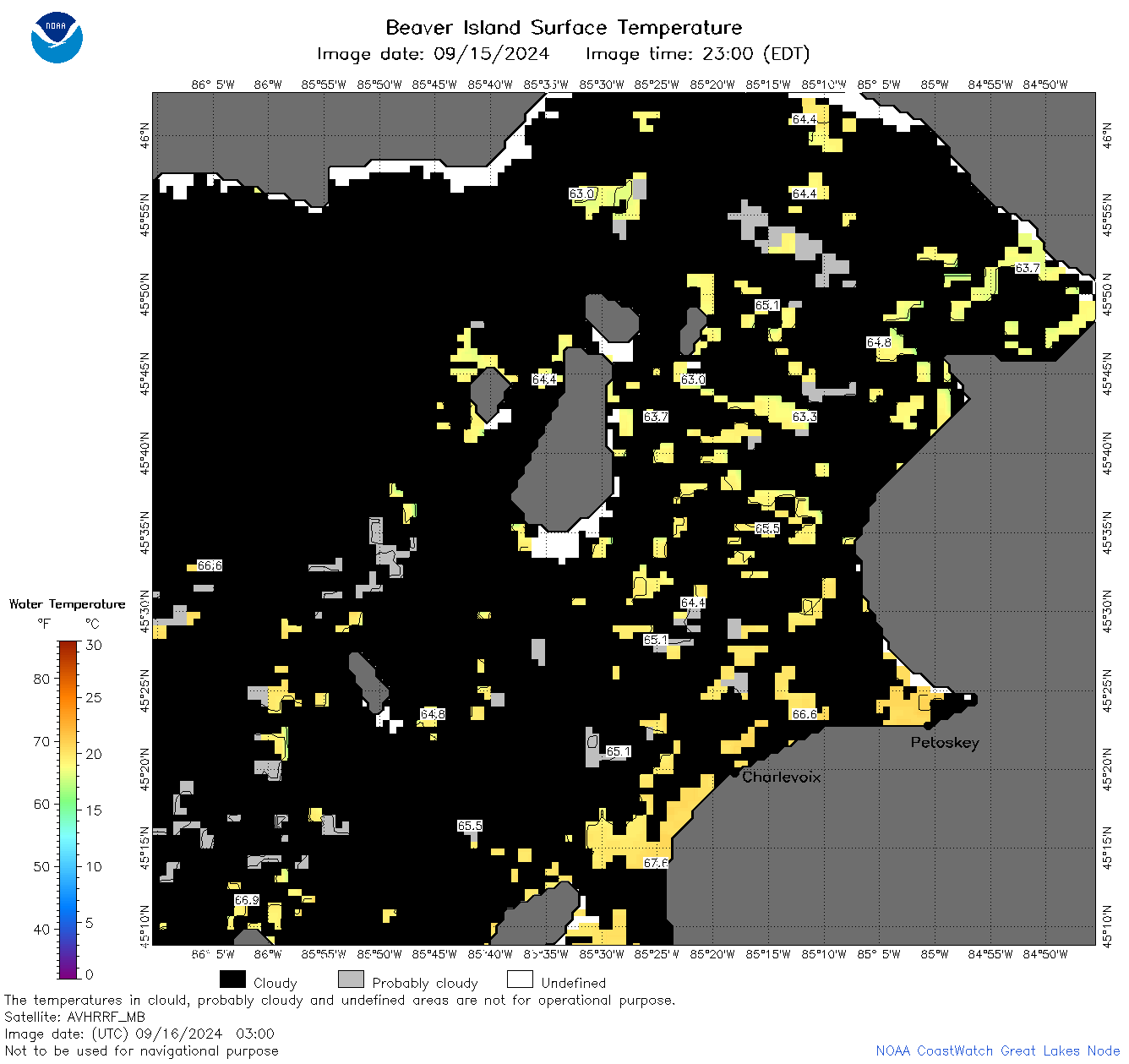The image size is (1129, 1064).
Task: Click the Cloudy legend label text
Action: [275, 983]
